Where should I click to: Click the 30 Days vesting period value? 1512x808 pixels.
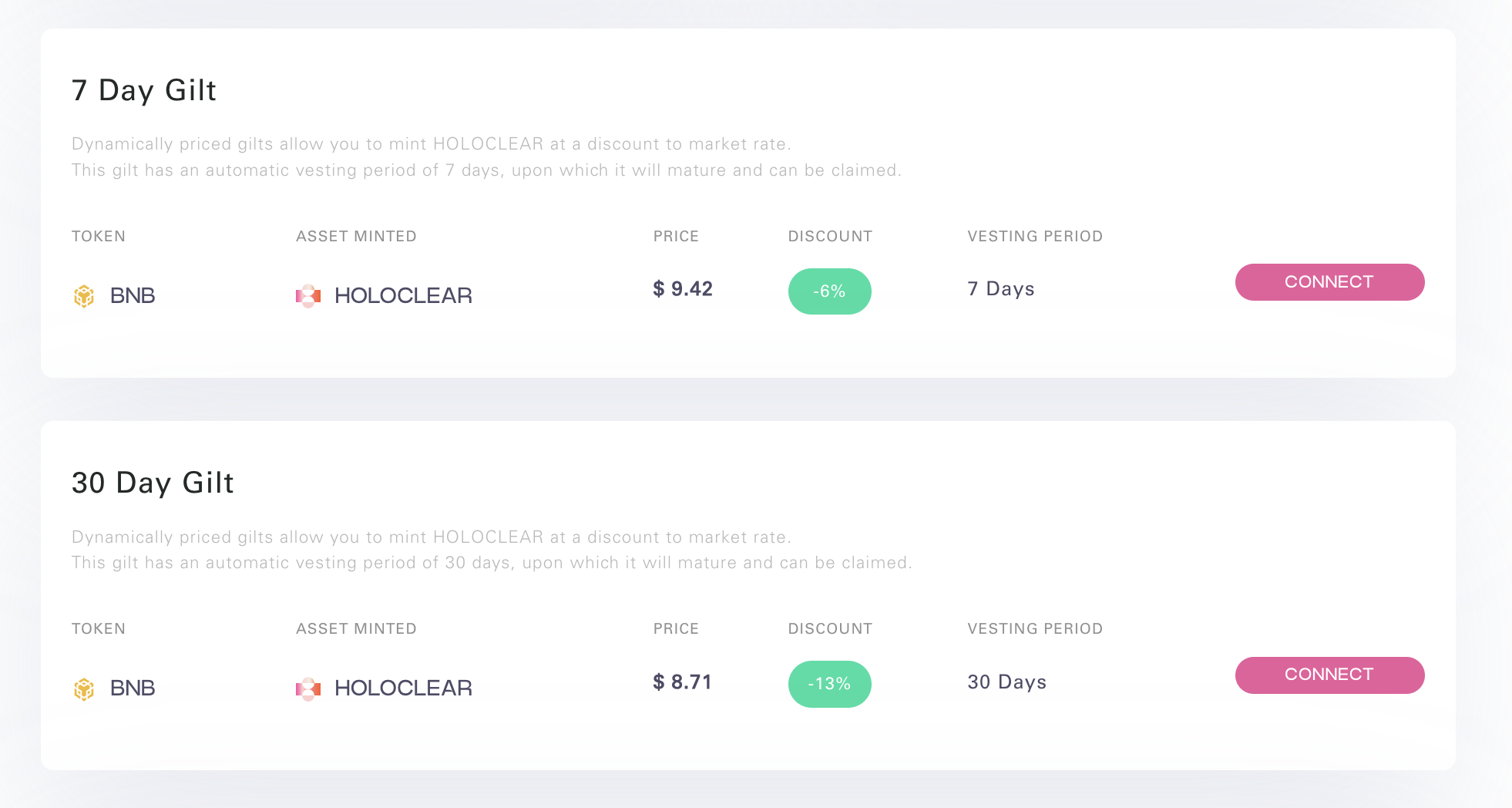(1007, 682)
